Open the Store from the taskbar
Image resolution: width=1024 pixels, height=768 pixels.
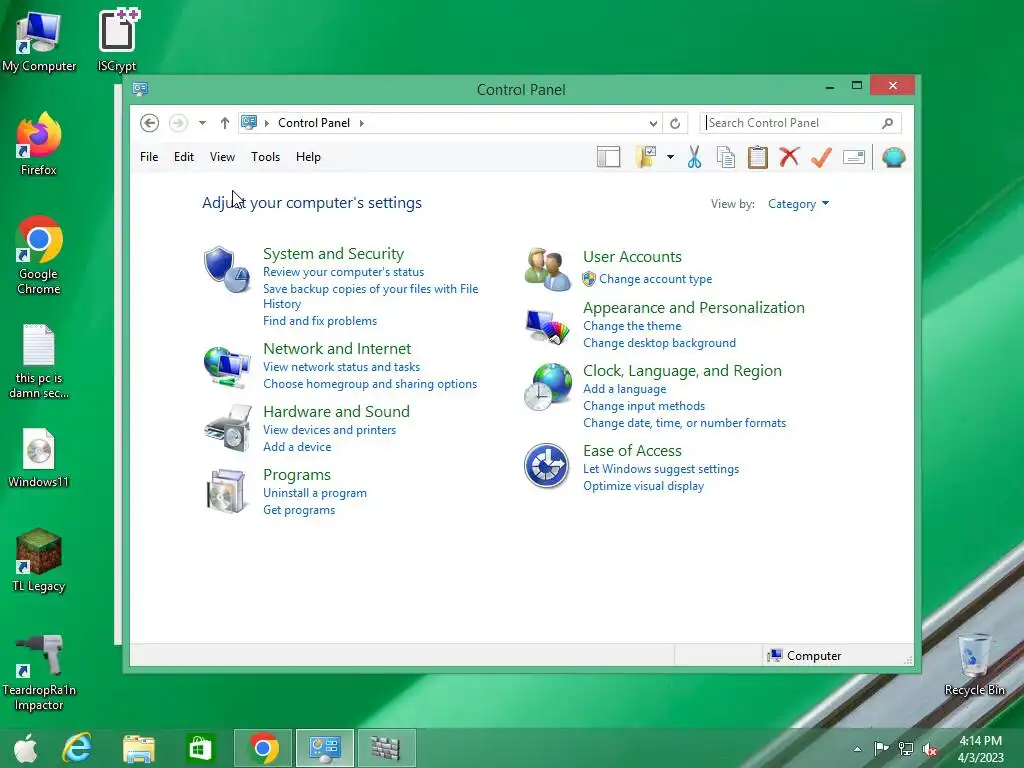coord(200,748)
